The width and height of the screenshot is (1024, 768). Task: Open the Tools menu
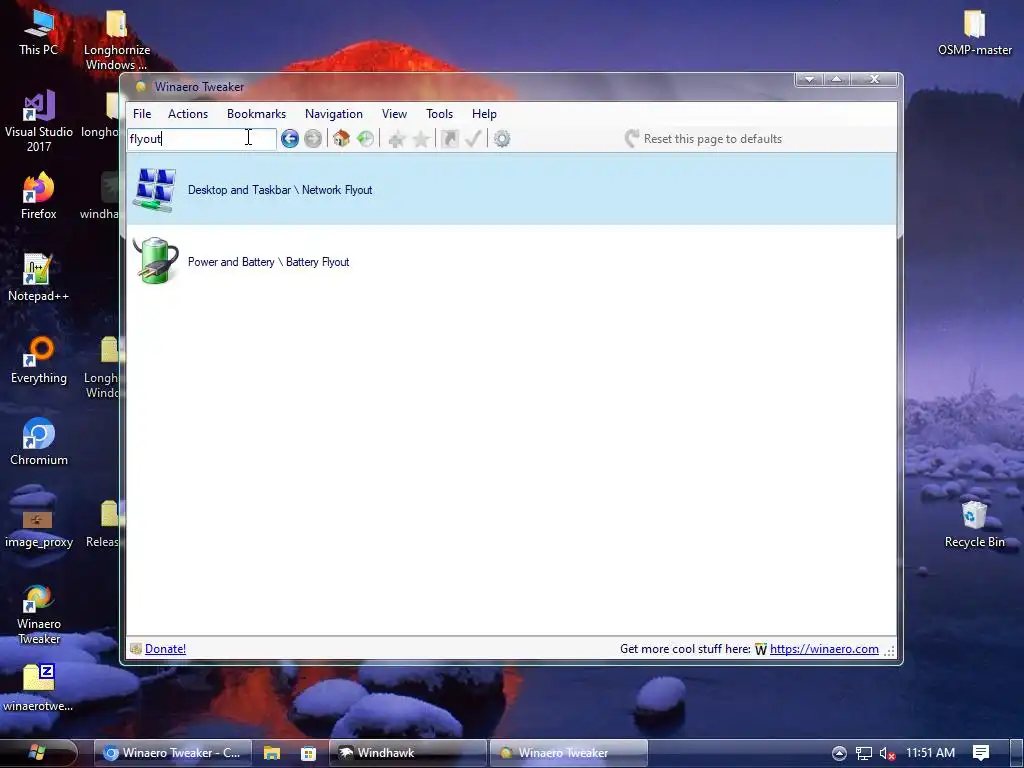(440, 114)
